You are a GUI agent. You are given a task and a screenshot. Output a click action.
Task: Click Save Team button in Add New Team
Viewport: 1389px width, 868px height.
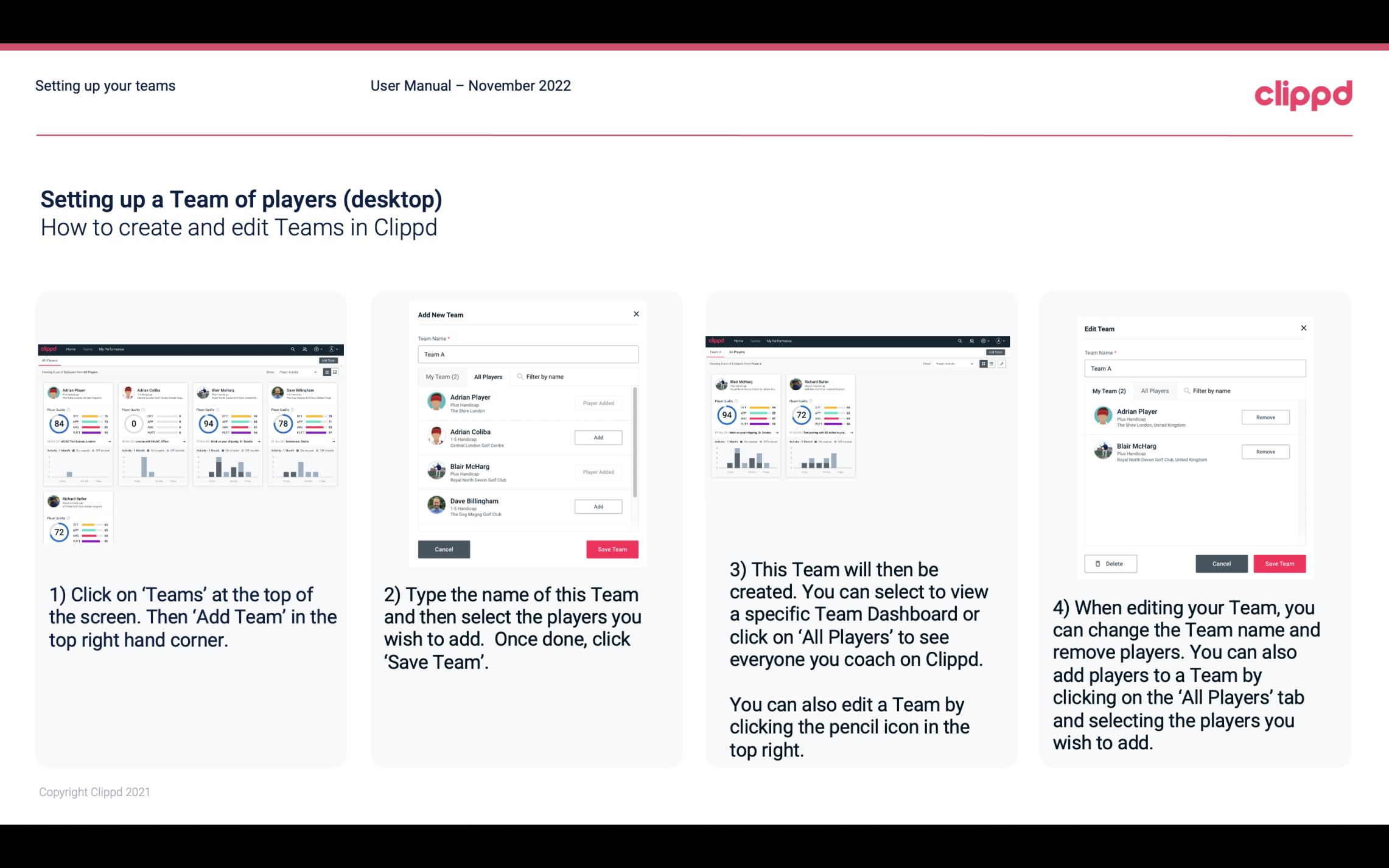pyautogui.click(x=612, y=548)
